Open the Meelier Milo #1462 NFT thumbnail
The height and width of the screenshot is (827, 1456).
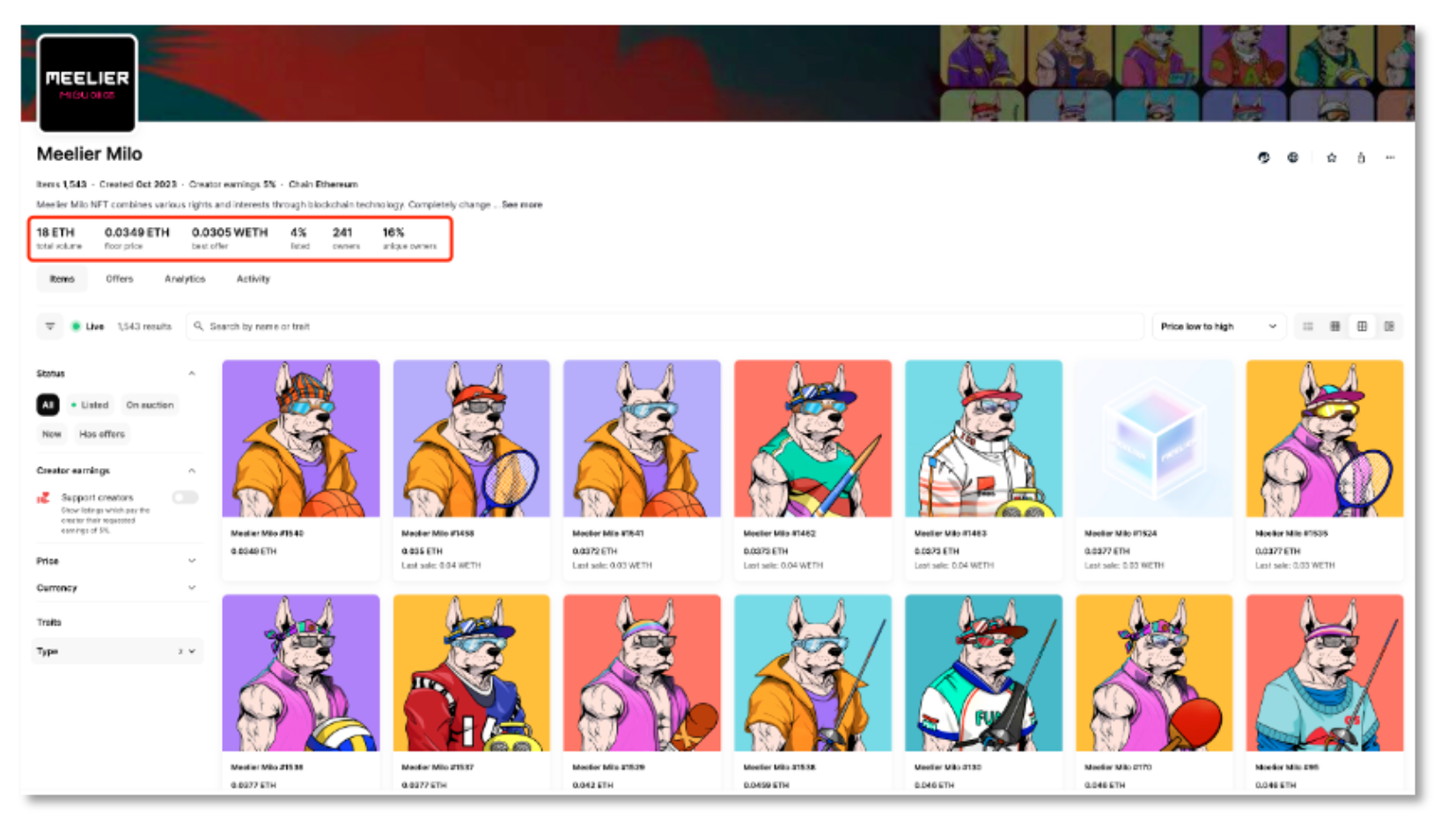click(x=813, y=438)
